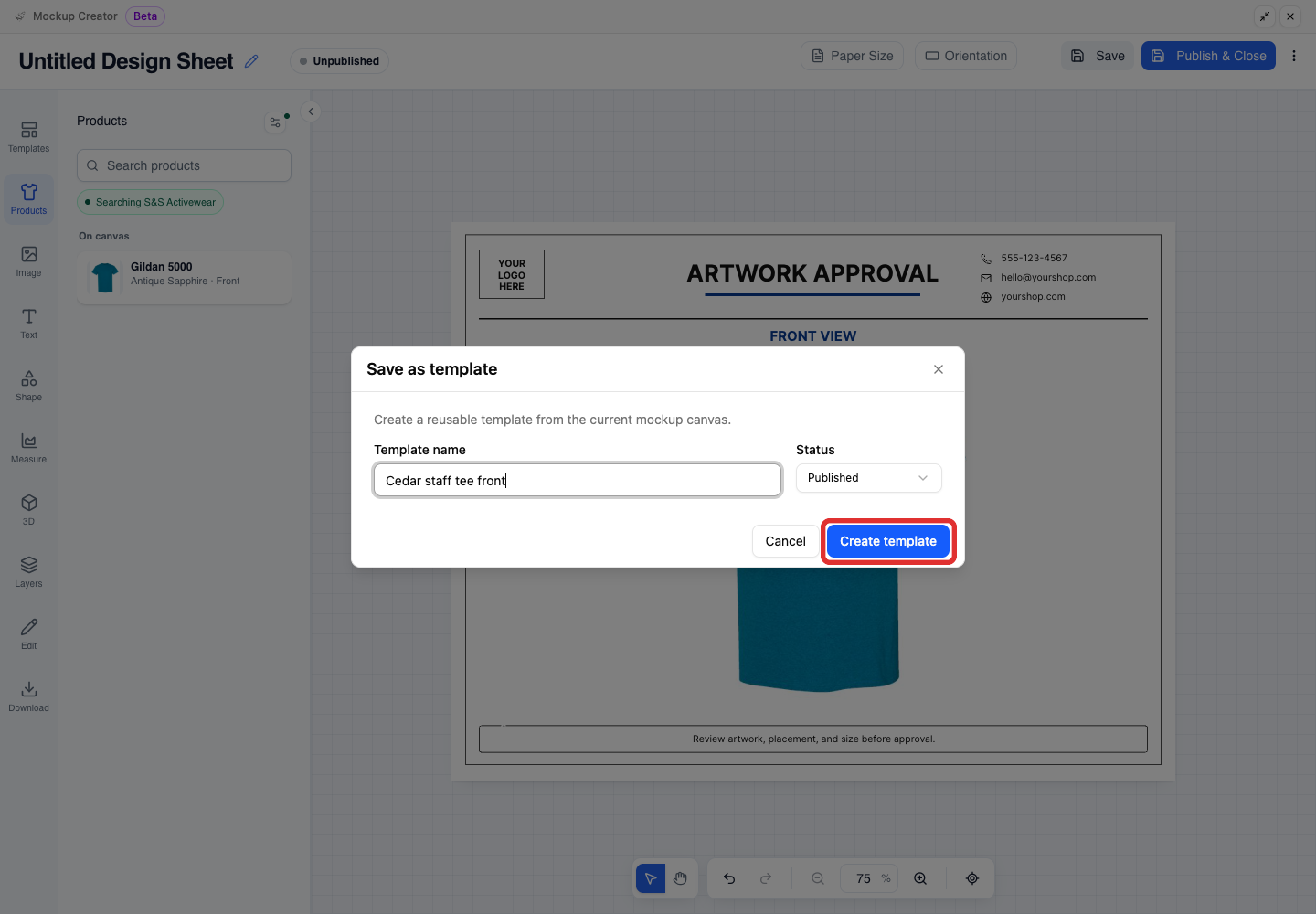
Task: Collapse the Products side panel
Action: point(311,112)
